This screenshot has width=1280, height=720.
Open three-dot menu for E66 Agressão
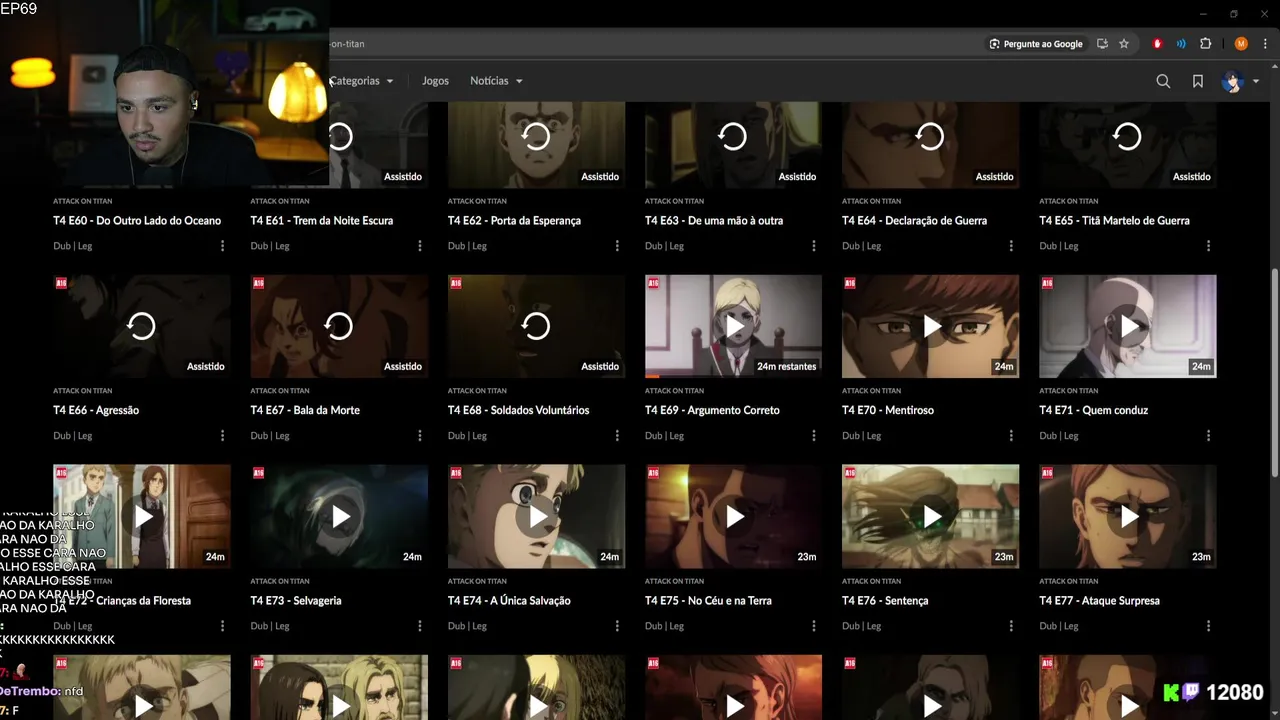(x=222, y=436)
